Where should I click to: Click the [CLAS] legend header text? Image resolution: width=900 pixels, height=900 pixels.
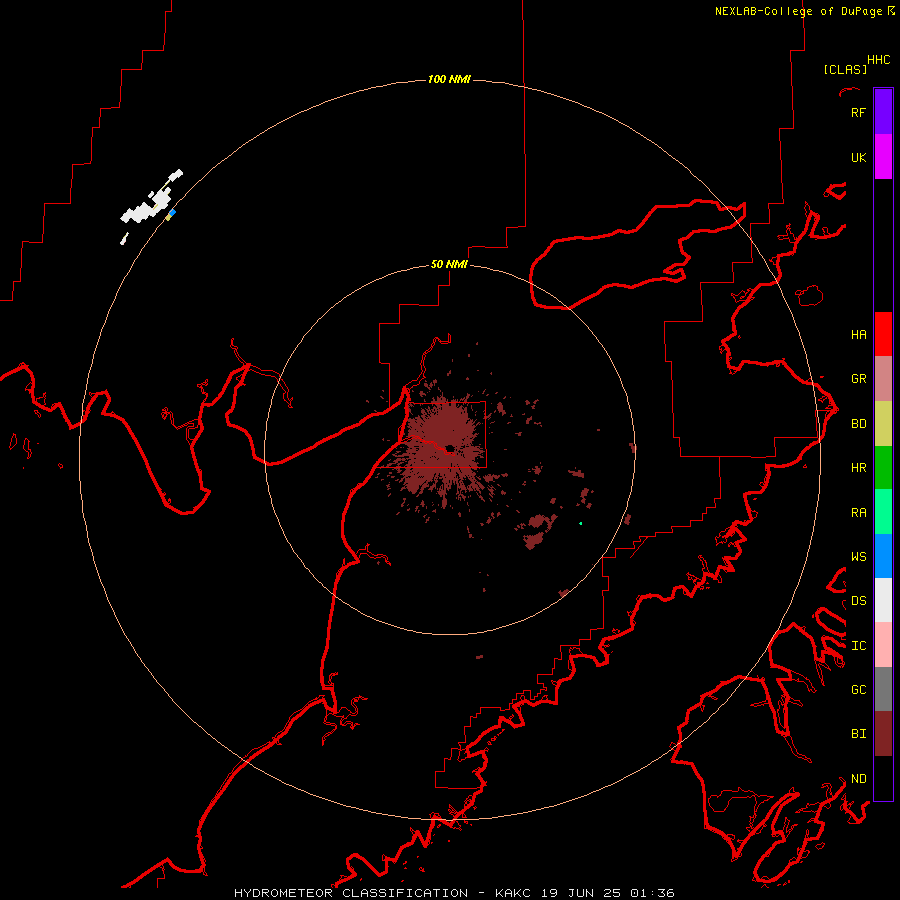845,69
